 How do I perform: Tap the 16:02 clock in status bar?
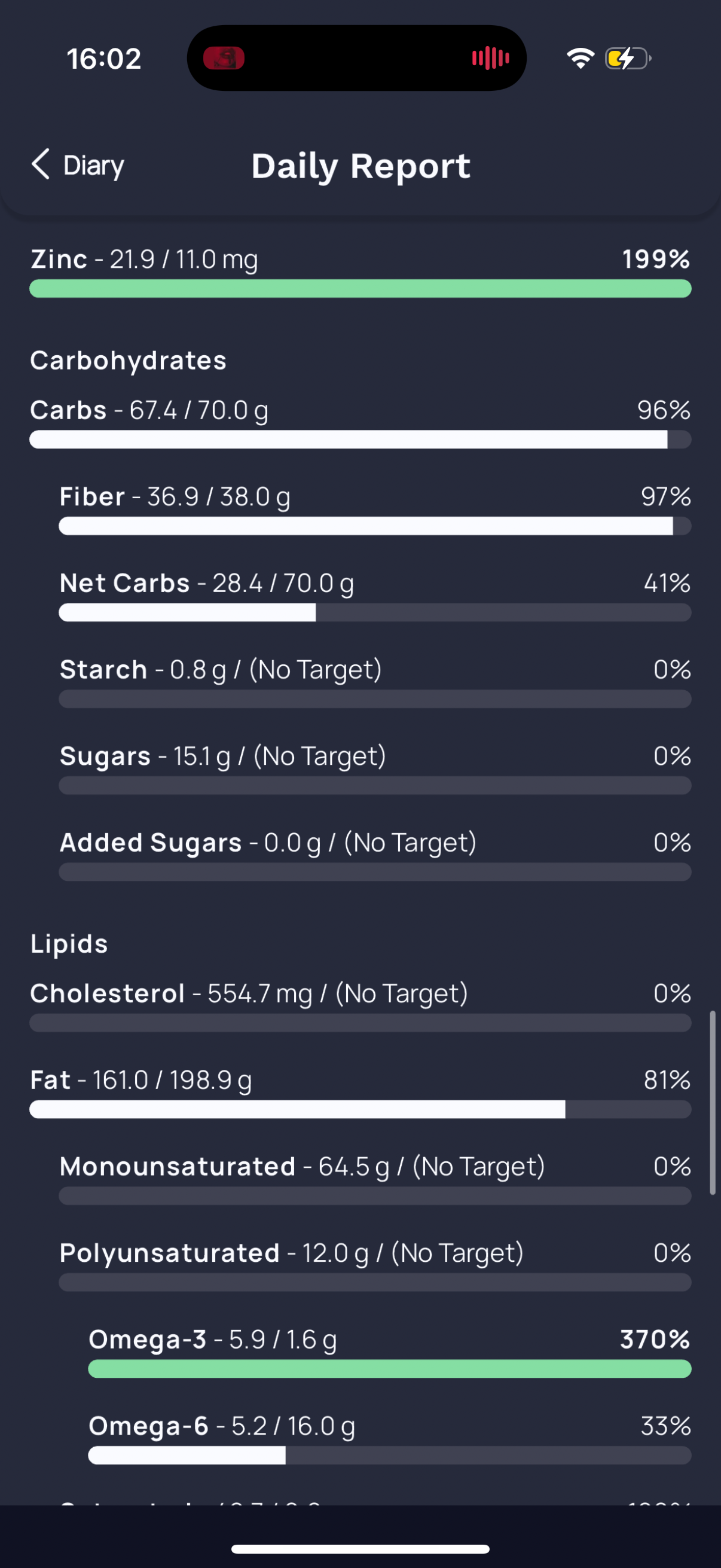[104, 59]
